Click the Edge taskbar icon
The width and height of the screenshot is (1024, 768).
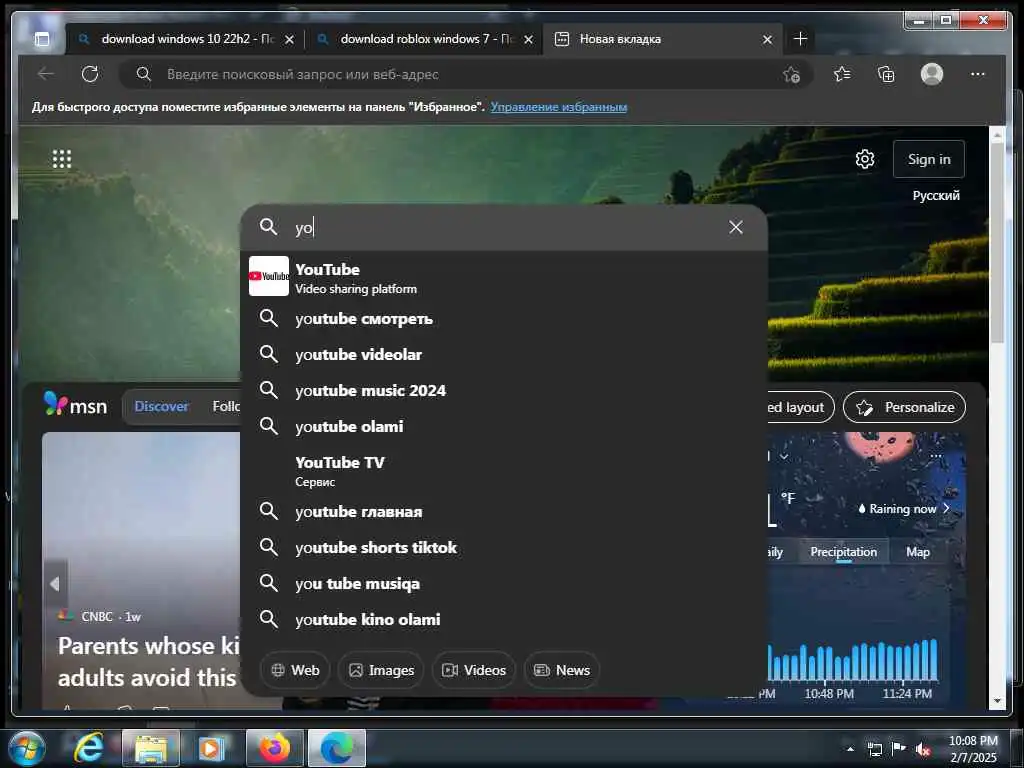[x=337, y=748]
